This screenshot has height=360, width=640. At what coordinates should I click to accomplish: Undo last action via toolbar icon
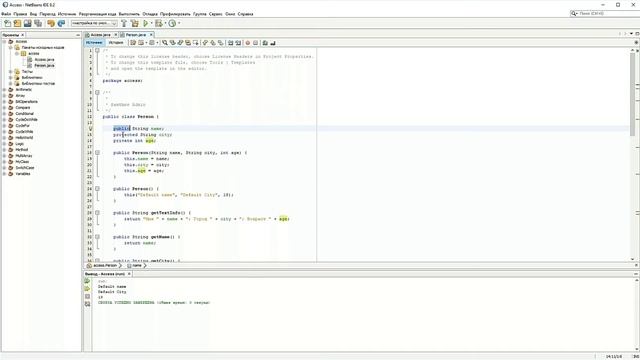(51, 23)
